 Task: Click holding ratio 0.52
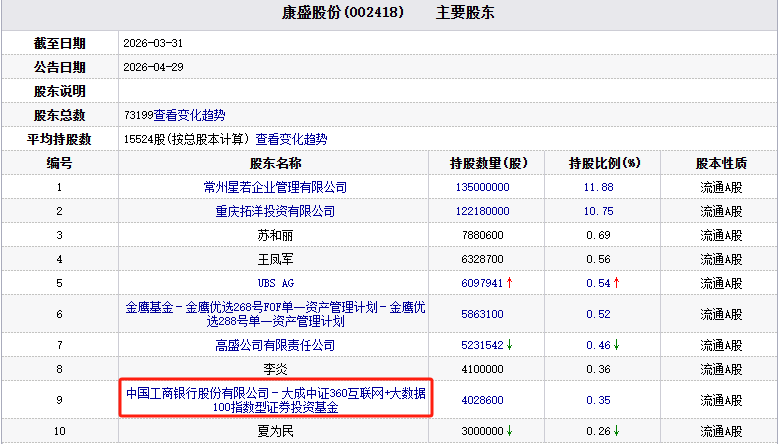[x=598, y=314]
